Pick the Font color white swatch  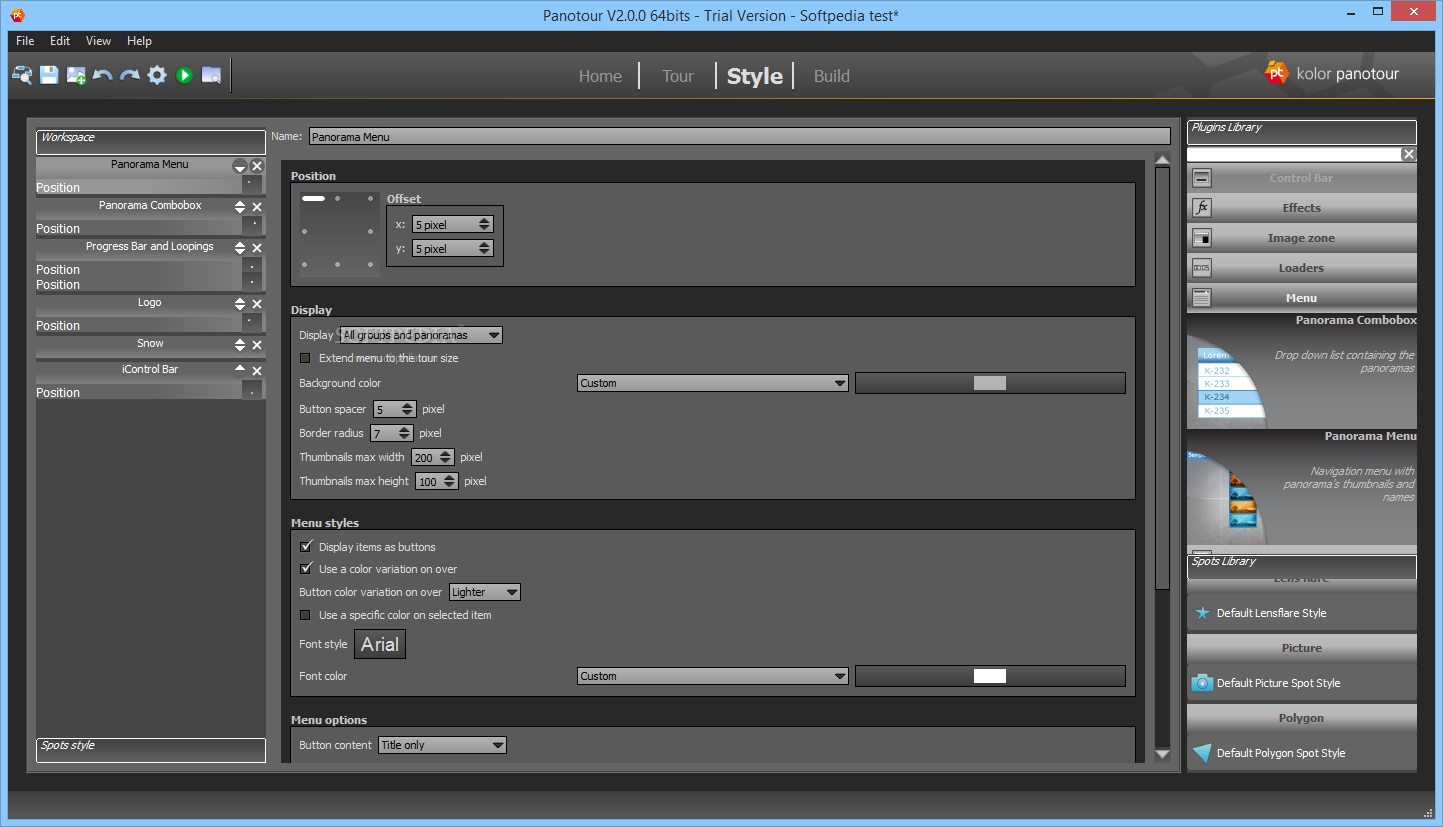pos(990,676)
